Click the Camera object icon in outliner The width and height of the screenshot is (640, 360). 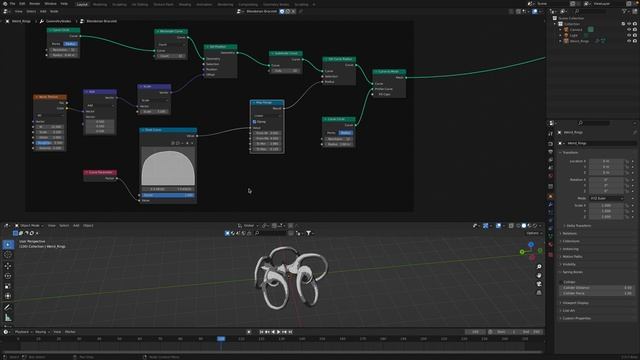coord(566,29)
